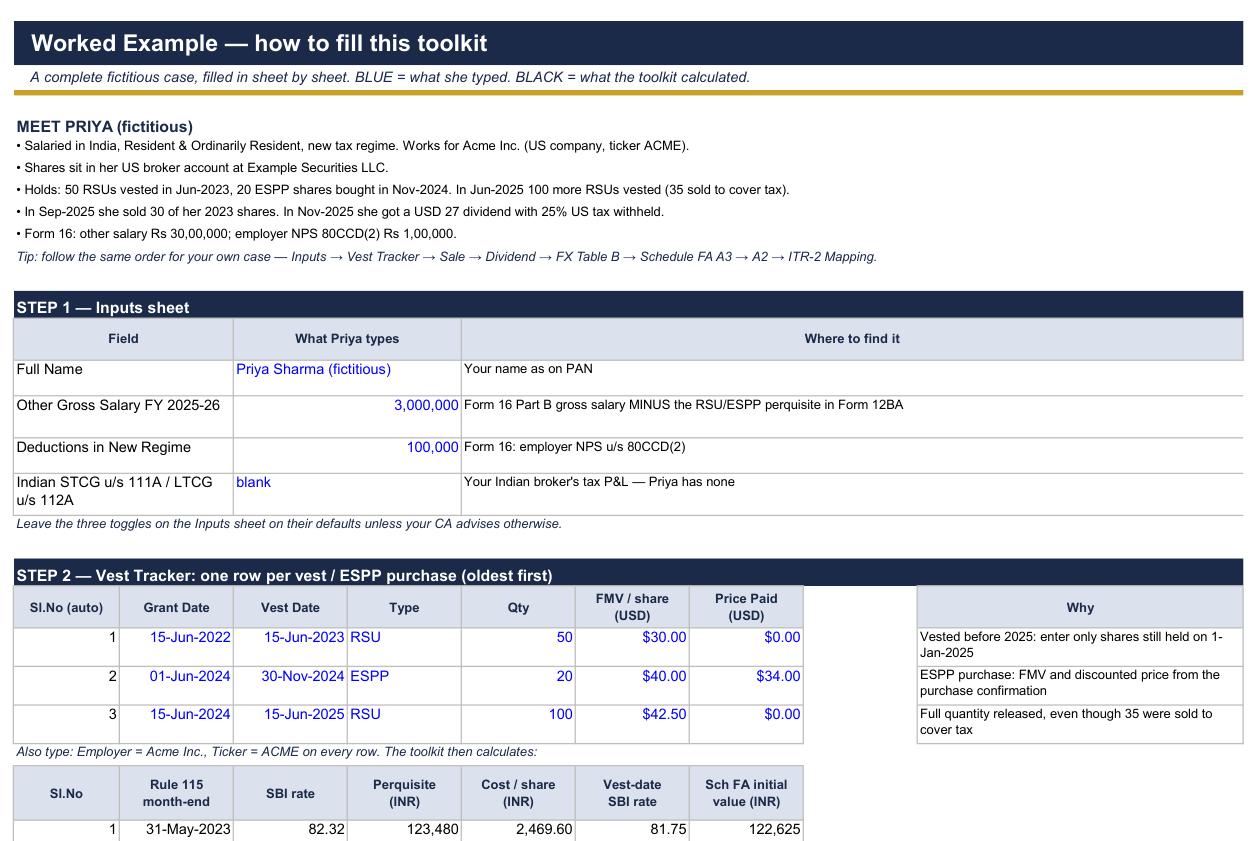This screenshot has width=1260, height=841.
Task: Select the 'Grant Date' column header
Action: point(176,607)
